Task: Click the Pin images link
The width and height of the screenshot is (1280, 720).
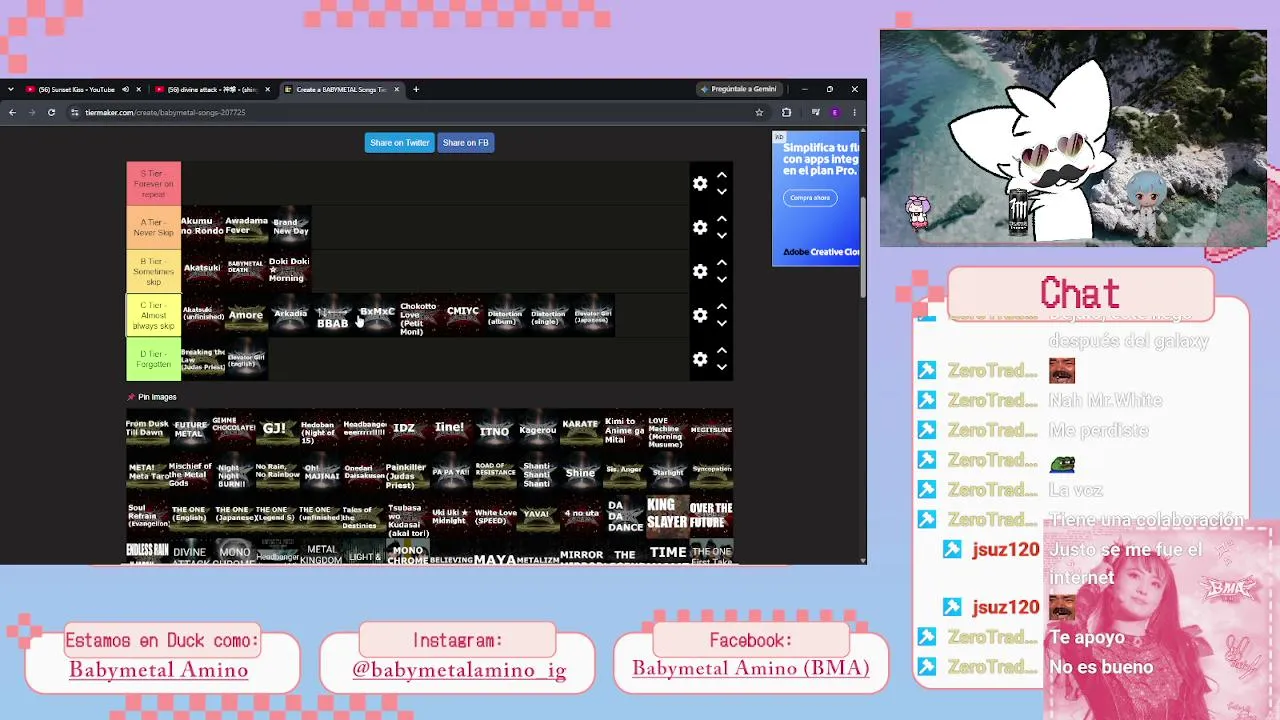Action: tap(152, 397)
